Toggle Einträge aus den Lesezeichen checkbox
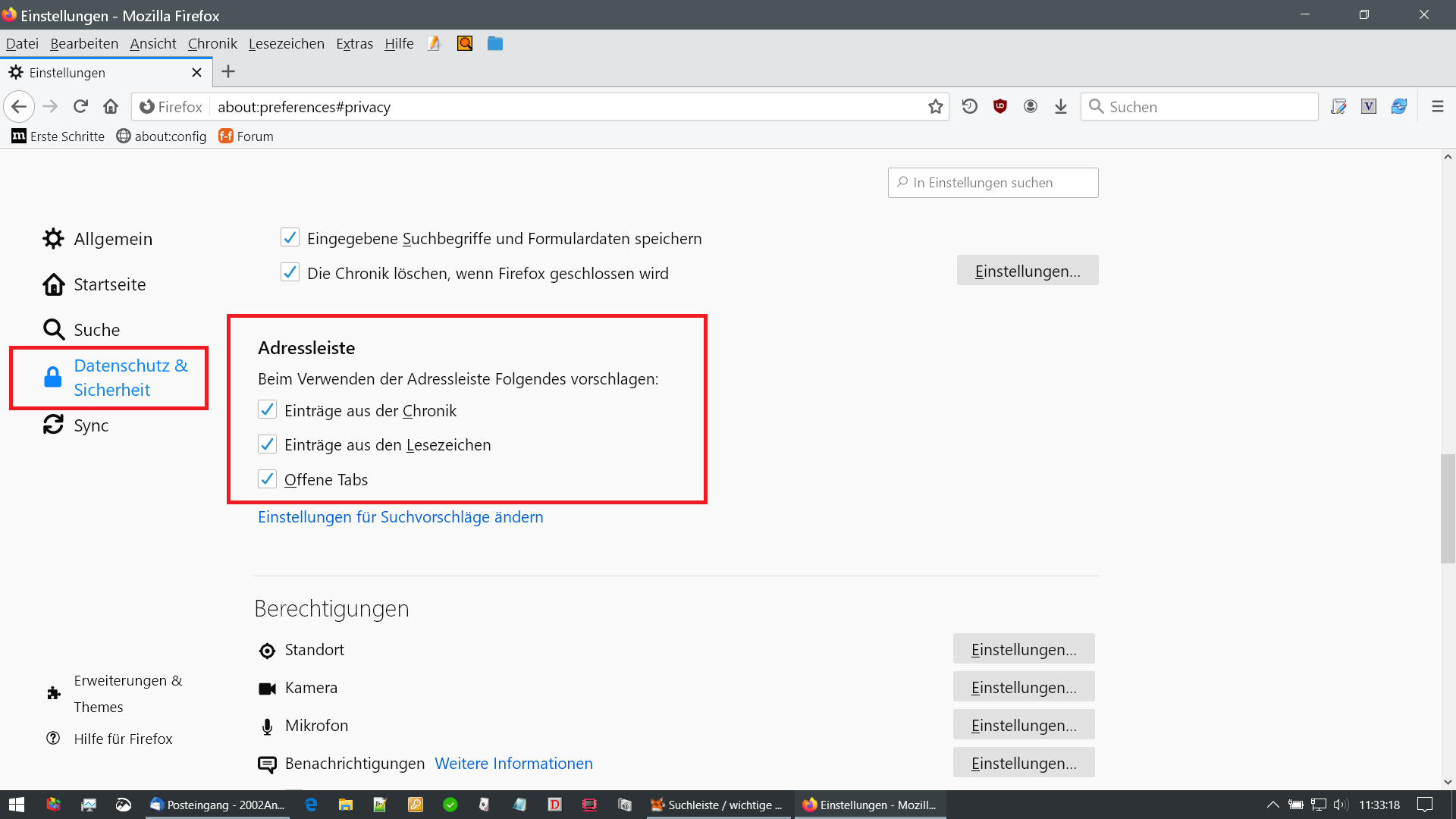Viewport: 1456px width, 819px height. (x=267, y=444)
